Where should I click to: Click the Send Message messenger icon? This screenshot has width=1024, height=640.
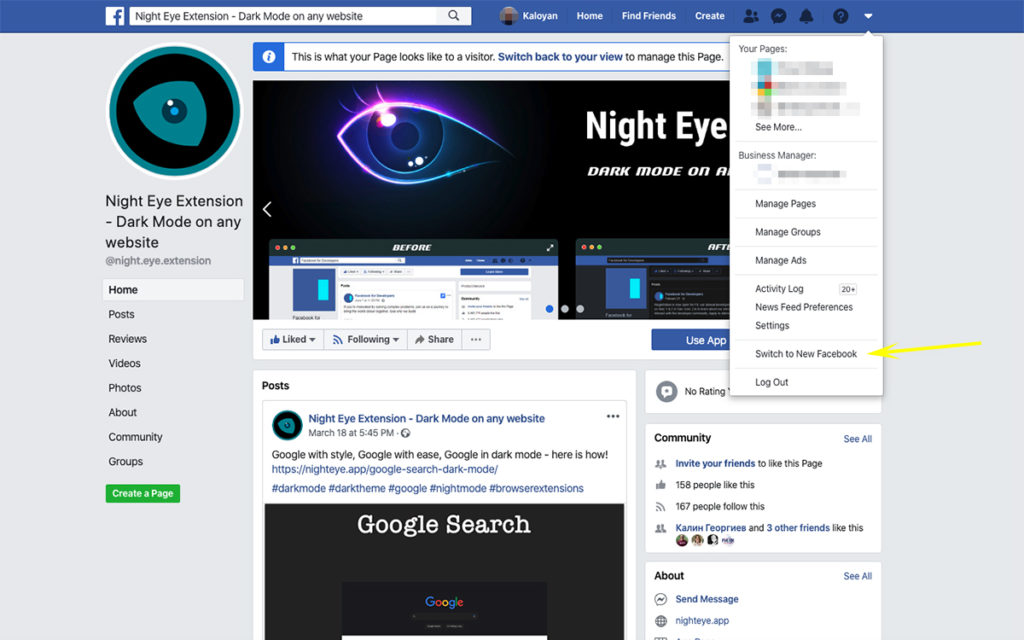pos(661,599)
